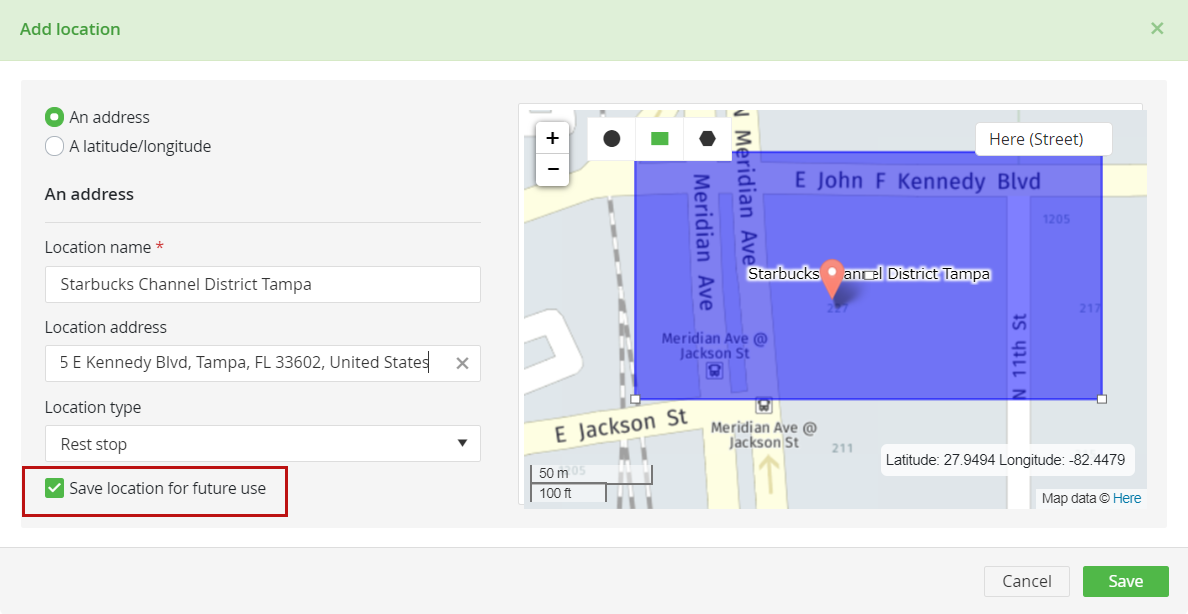The image size is (1188, 614).
Task: Choose the A latitude/longitude radio option
Action: tap(54, 146)
